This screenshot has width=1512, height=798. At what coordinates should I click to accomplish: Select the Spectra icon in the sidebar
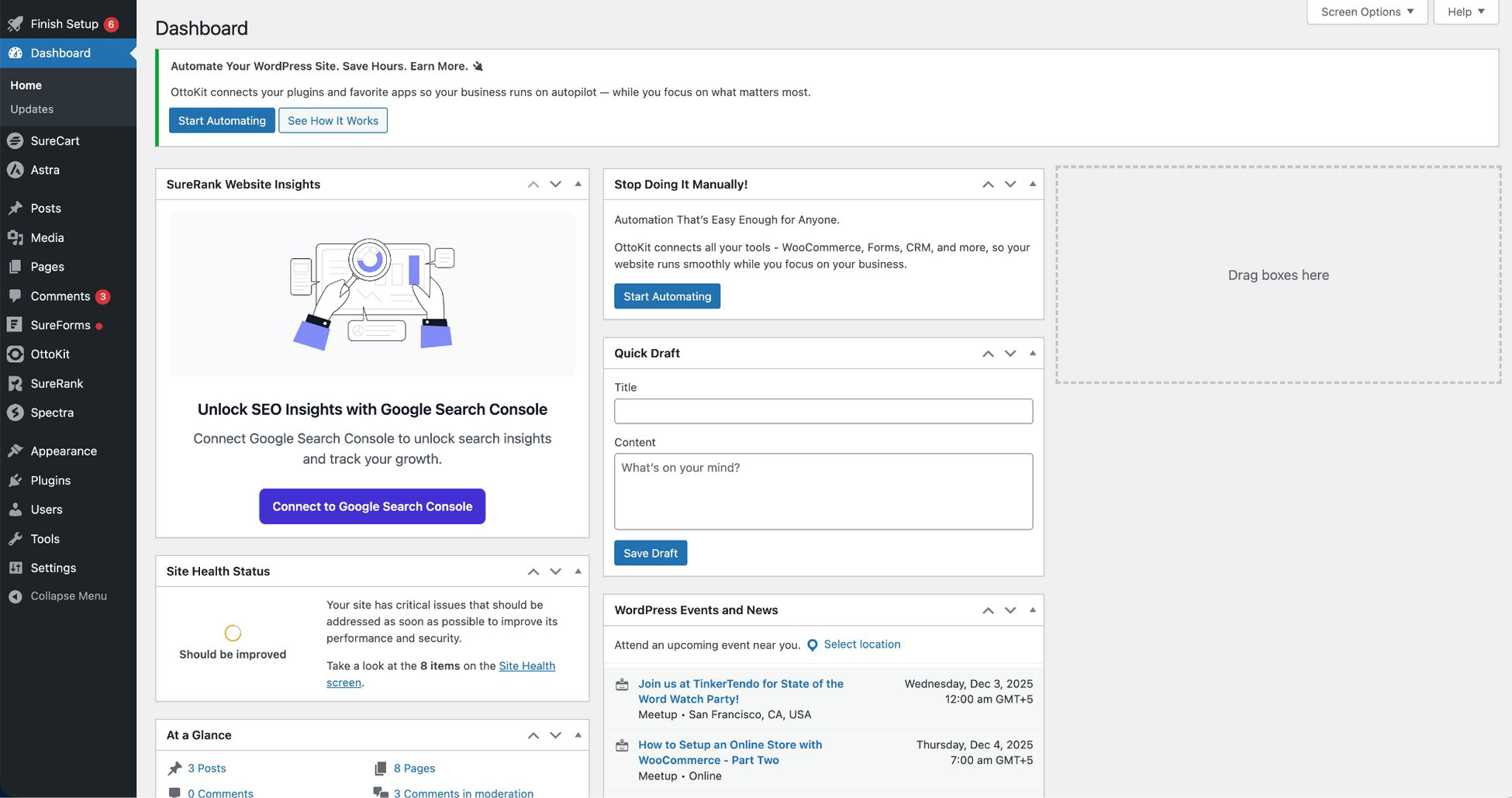[16, 413]
